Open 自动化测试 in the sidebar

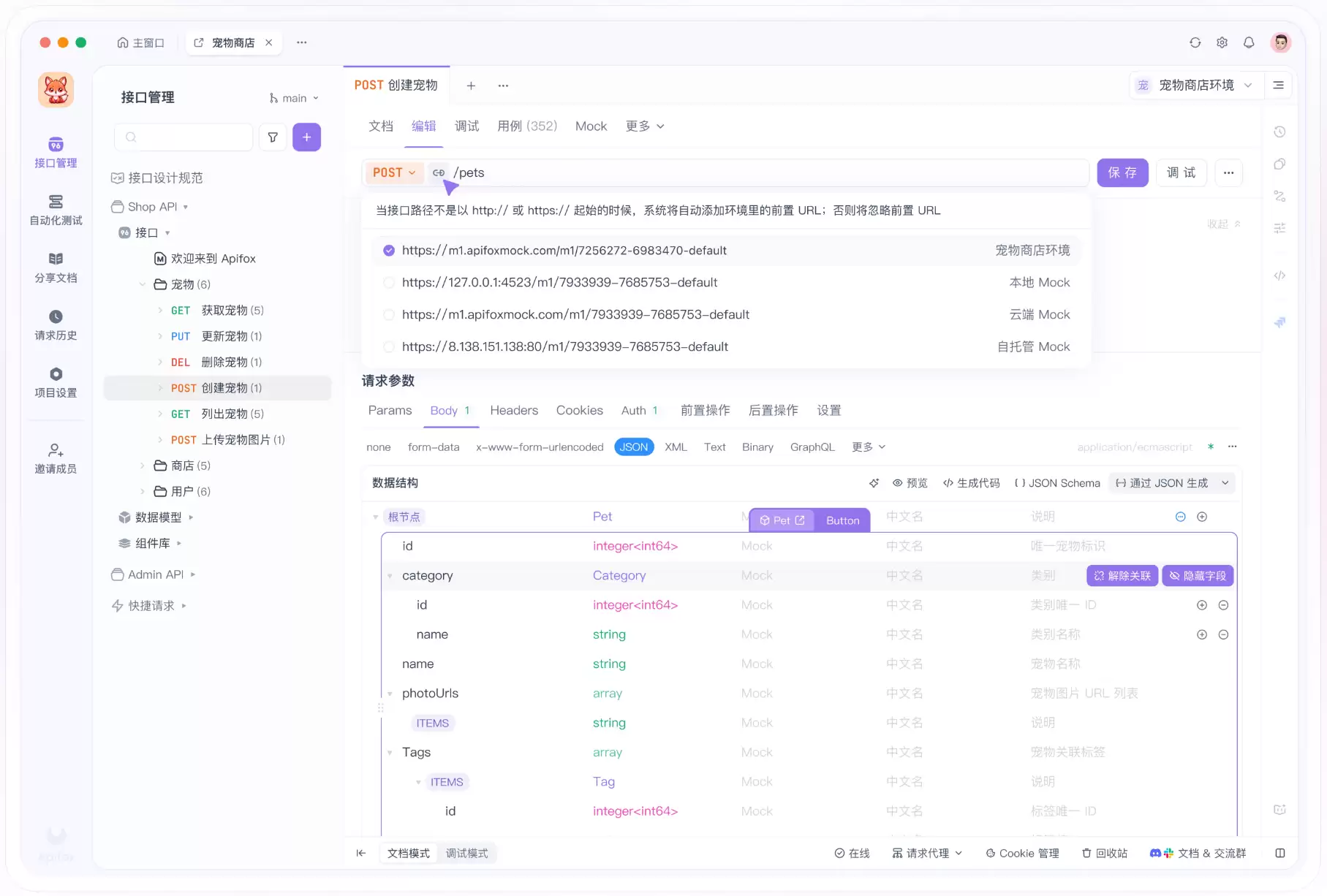(56, 210)
